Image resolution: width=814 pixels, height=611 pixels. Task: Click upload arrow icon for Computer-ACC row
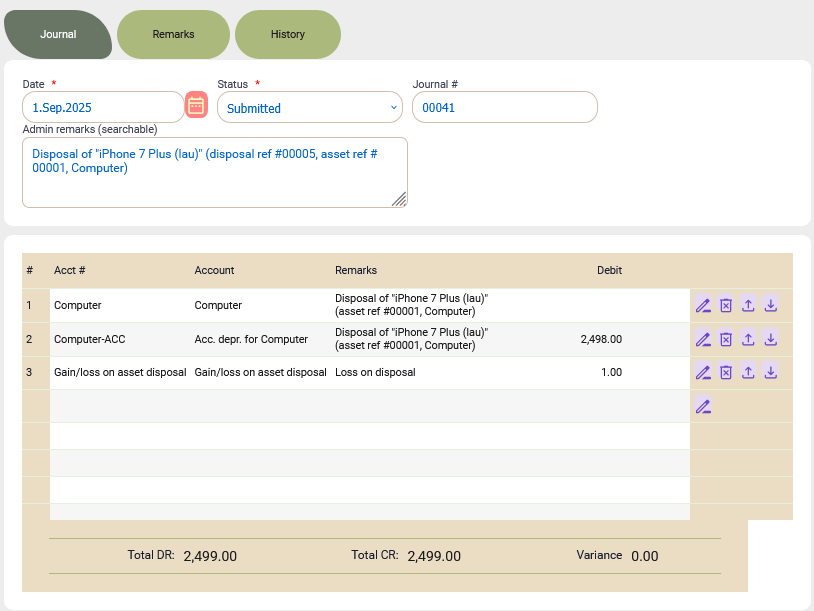point(749,339)
